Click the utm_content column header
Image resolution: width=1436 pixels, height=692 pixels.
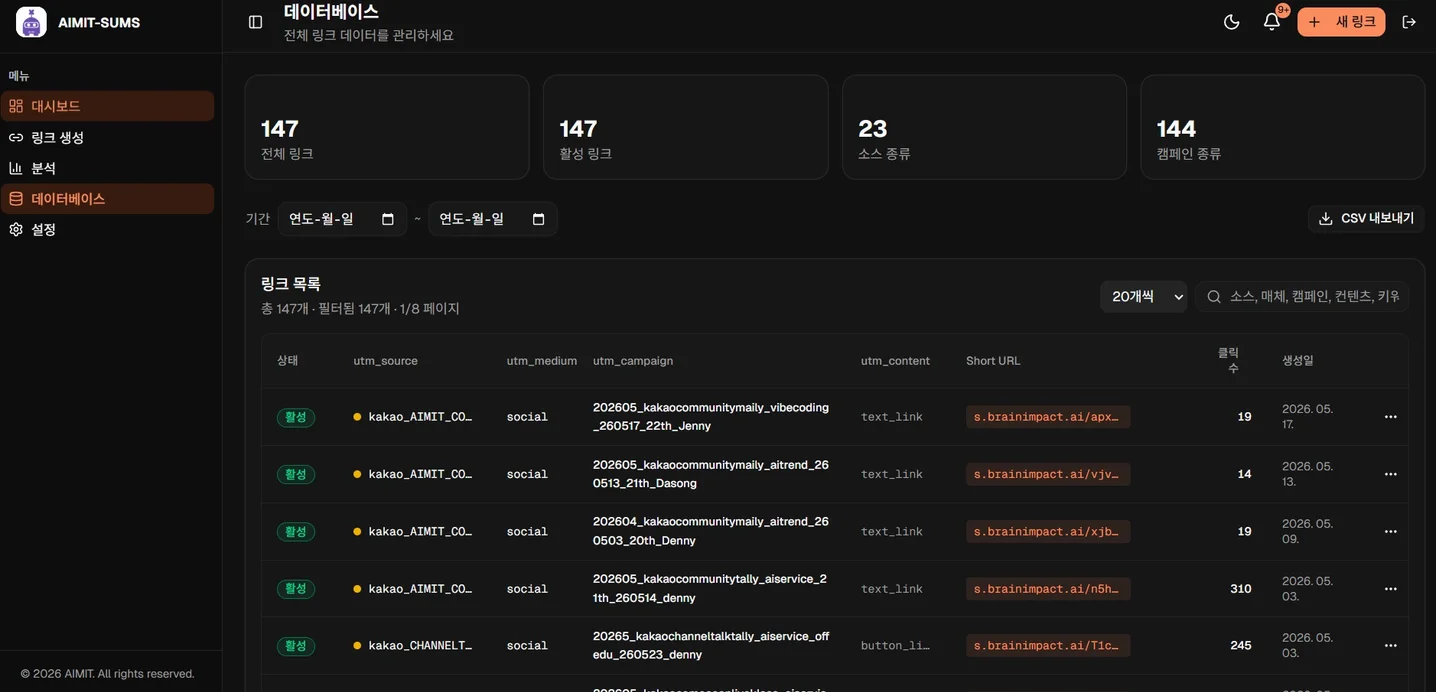(895, 361)
